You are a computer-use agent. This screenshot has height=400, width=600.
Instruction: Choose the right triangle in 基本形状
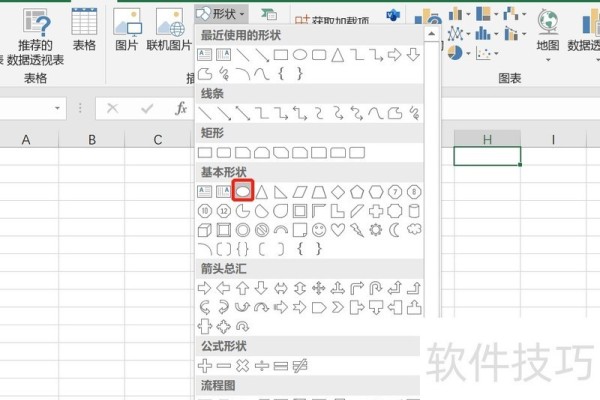(x=280, y=191)
